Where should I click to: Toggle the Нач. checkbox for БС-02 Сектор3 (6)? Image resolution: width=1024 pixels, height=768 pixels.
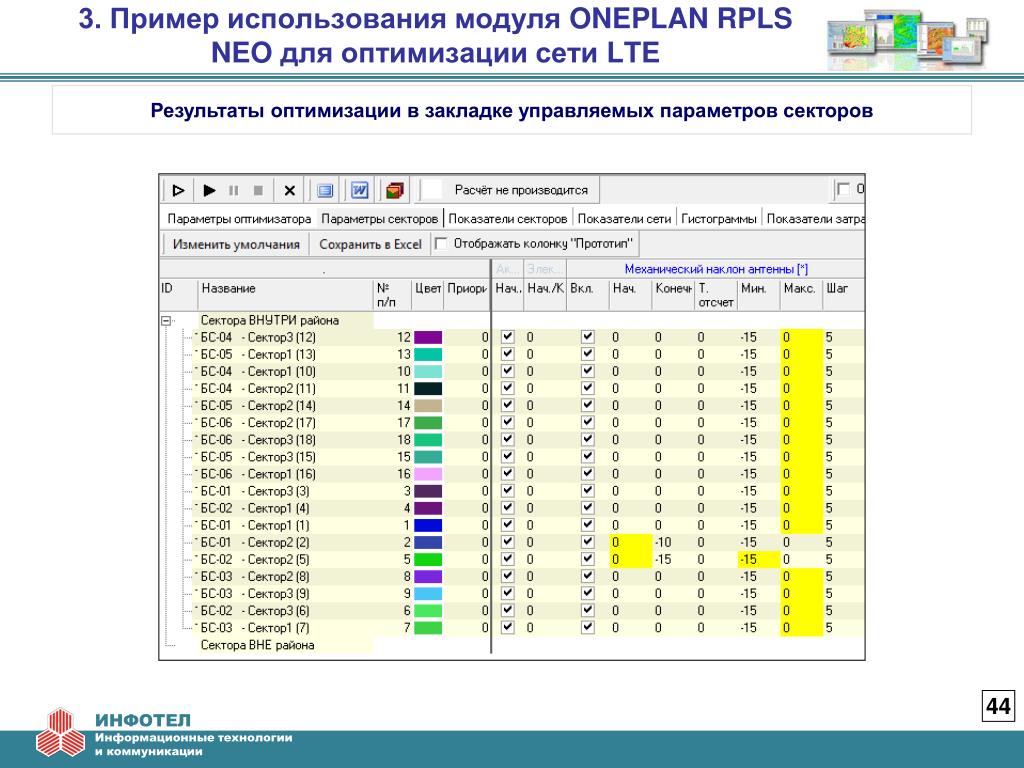pyautogui.click(x=507, y=611)
